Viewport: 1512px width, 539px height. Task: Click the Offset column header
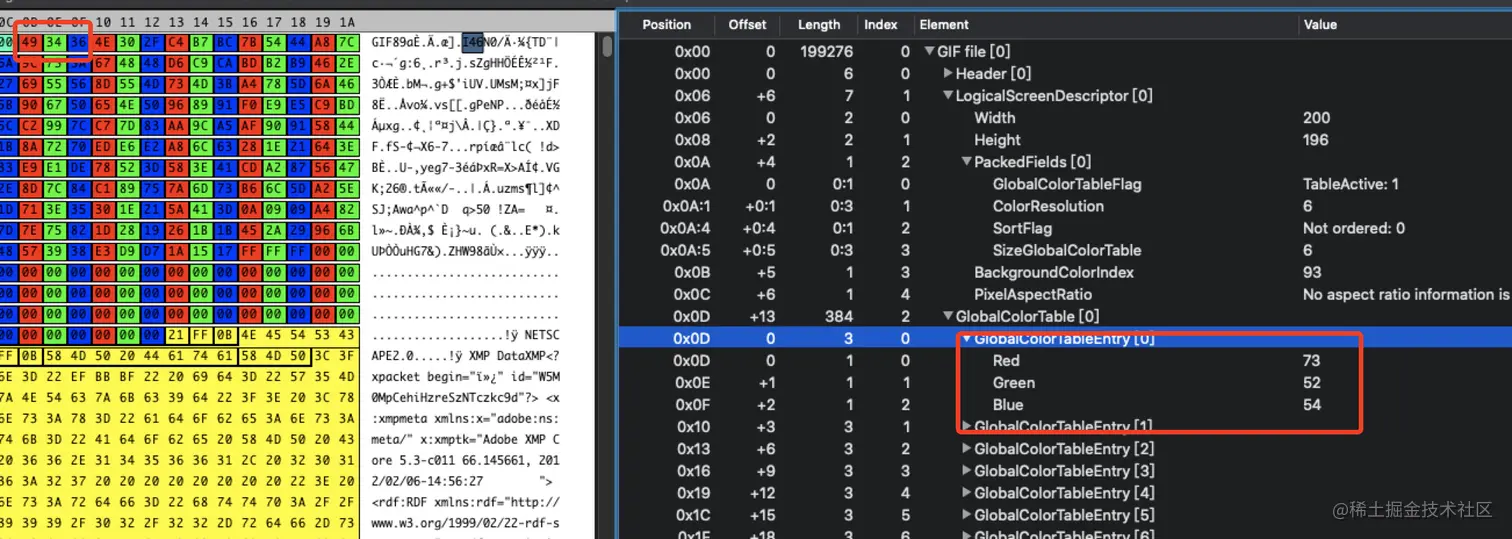(747, 25)
